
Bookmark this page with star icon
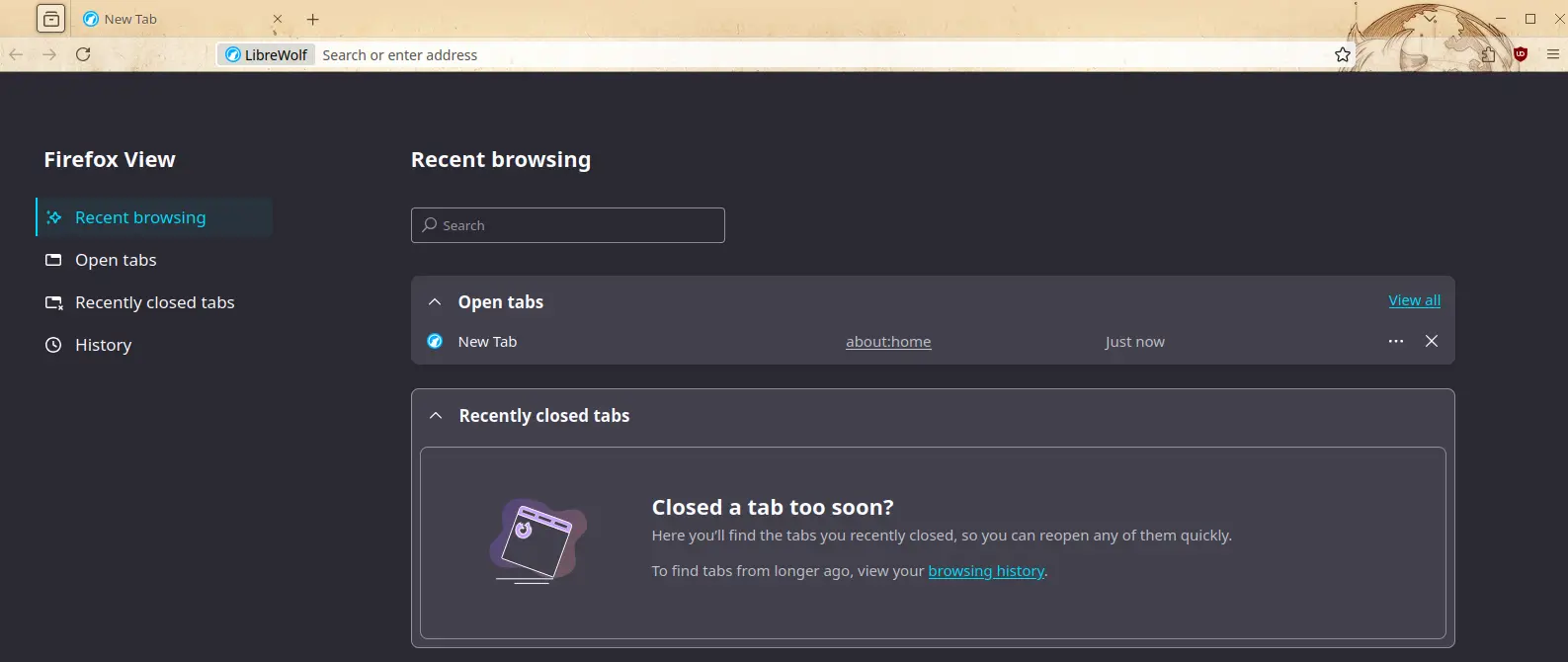1343,54
